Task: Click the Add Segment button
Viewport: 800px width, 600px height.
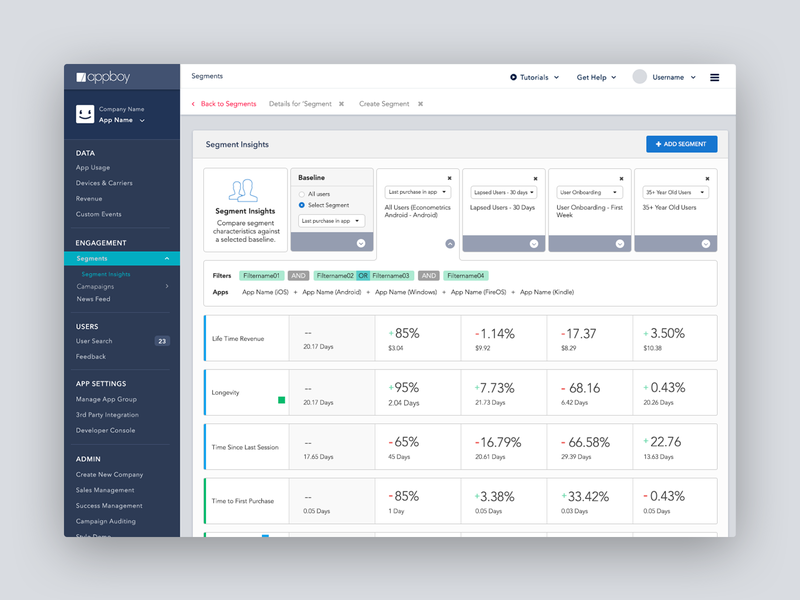Action: coord(681,144)
